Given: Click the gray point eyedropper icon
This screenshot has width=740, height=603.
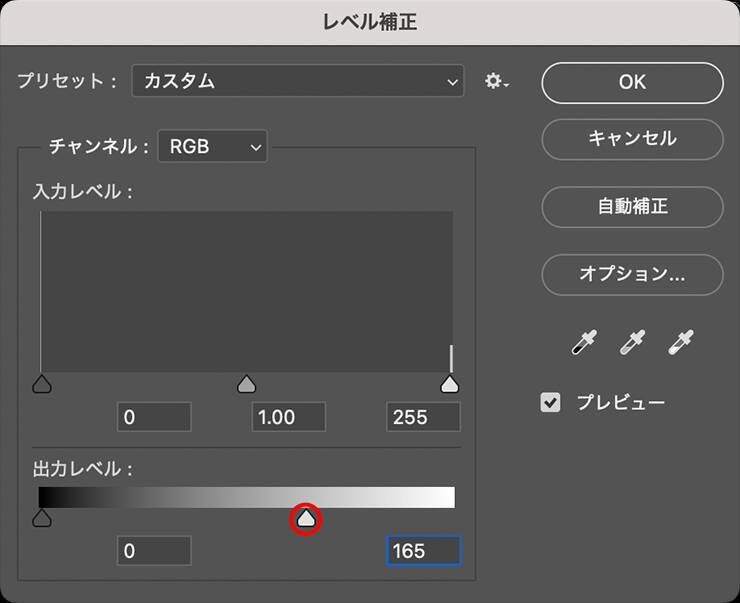Looking at the screenshot, I should [x=632, y=344].
